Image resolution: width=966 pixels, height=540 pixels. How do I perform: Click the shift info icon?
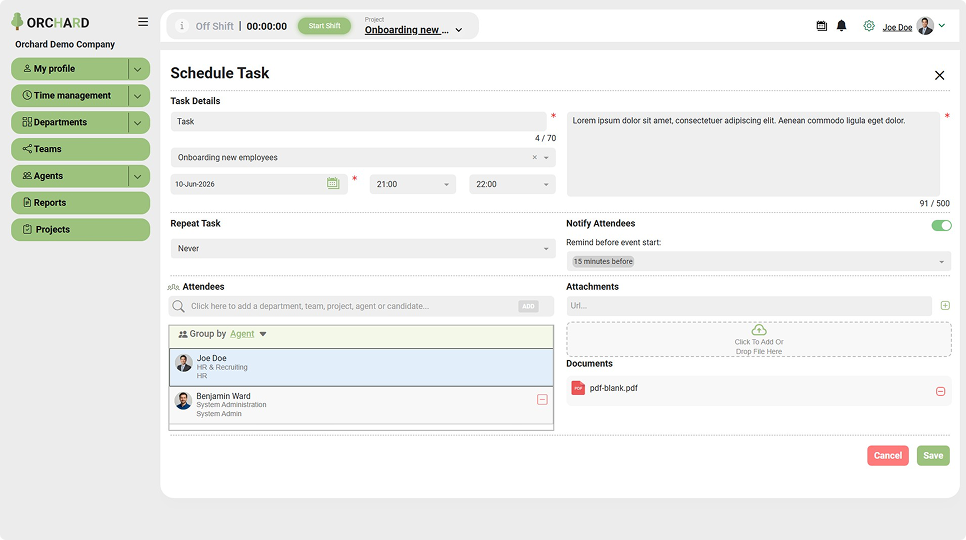click(x=181, y=26)
